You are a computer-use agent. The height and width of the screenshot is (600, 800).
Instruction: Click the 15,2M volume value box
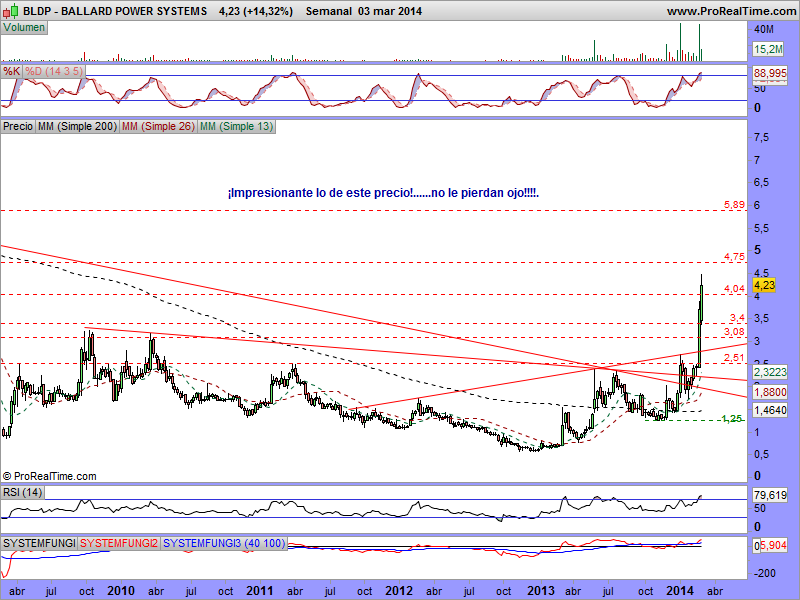click(768, 49)
